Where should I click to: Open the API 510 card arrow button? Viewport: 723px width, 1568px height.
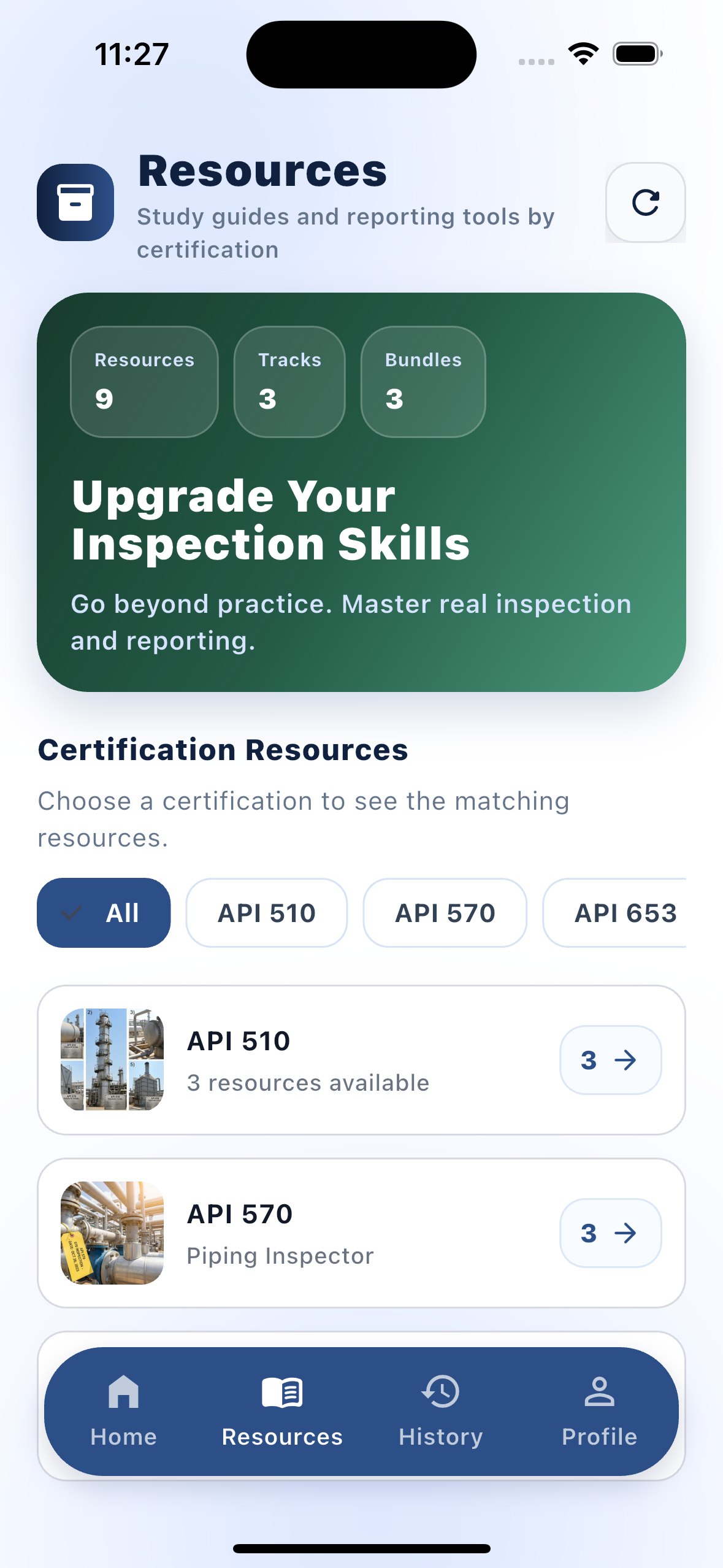click(x=611, y=1060)
